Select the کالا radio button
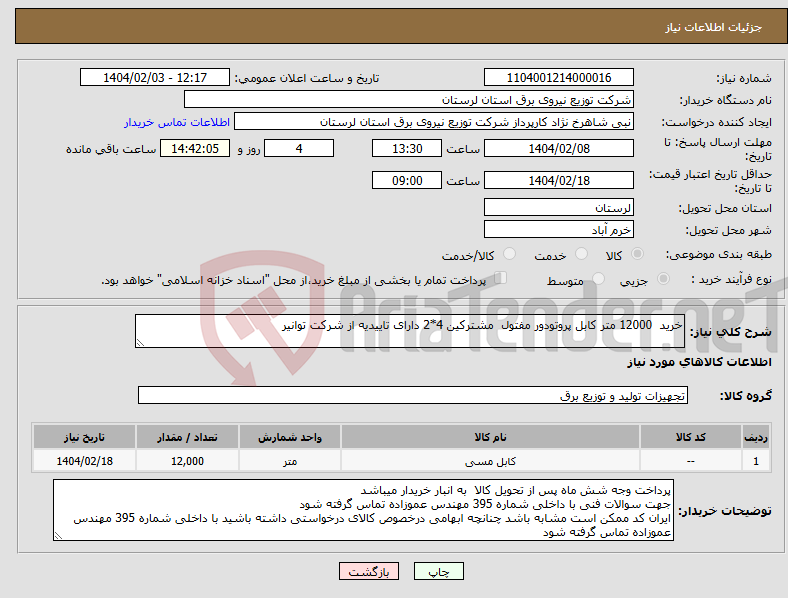 tap(637, 254)
